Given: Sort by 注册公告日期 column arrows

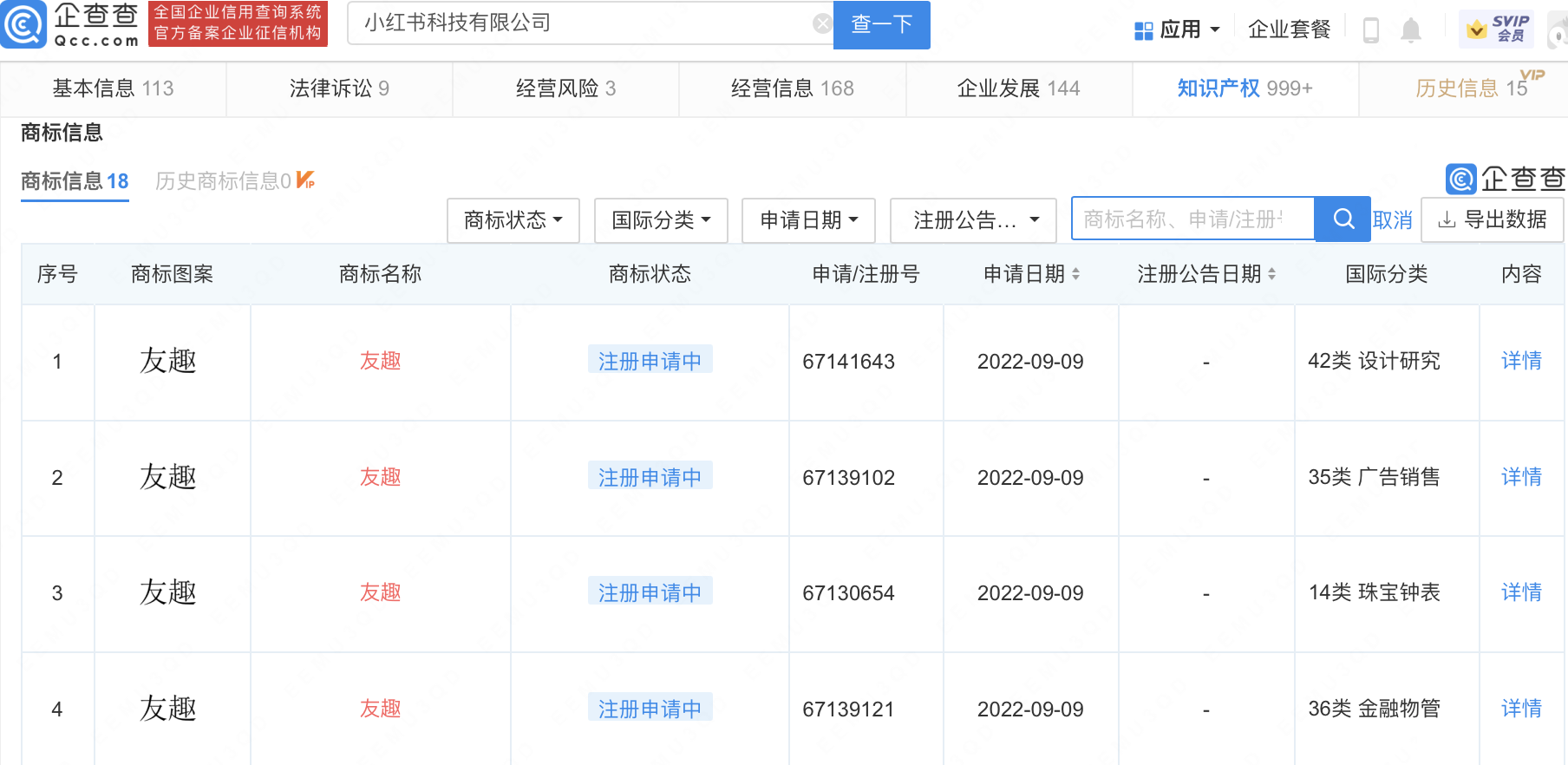Looking at the screenshot, I should 1271,274.
